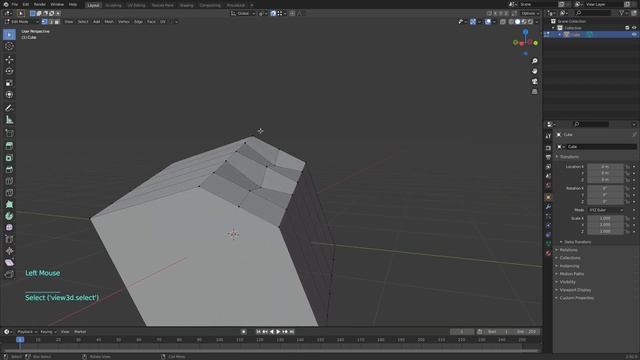Image resolution: width=640 pixels, height=360 pixels.
Task: Enable vertex select mode
Action: [x=44, y=22]
